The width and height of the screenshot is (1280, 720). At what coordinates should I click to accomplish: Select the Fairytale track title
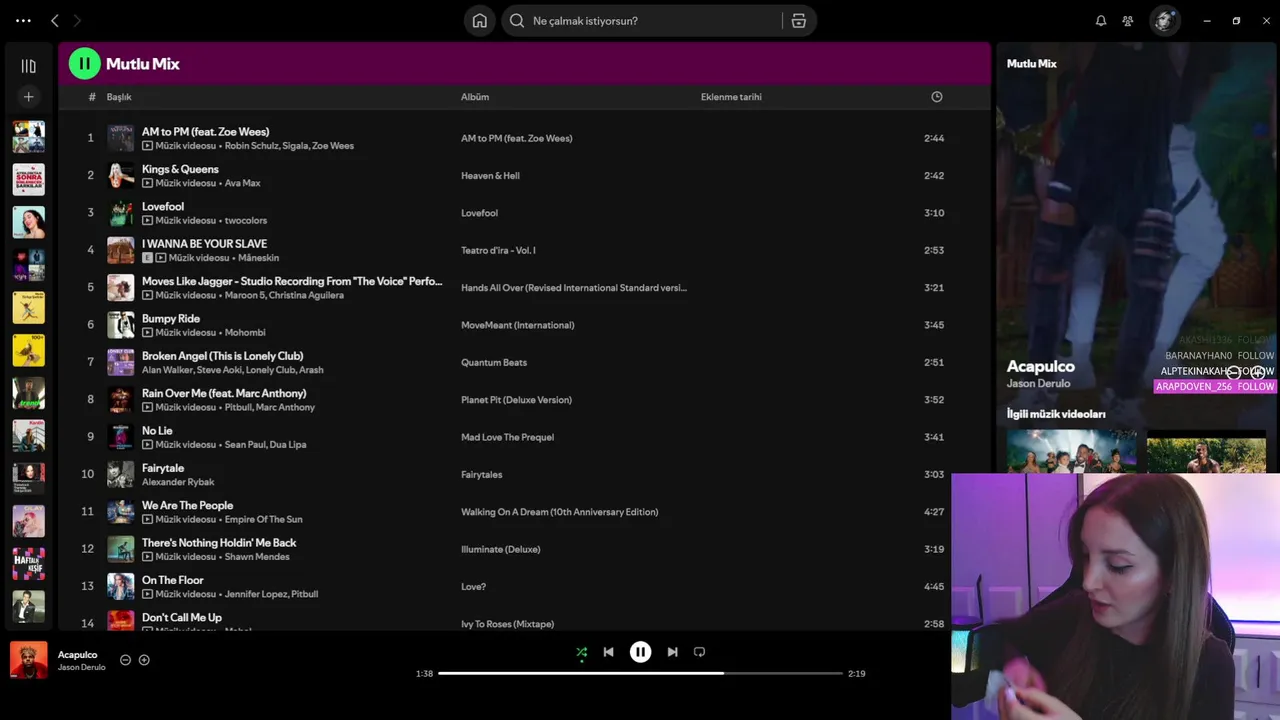(x=163, y=468)
